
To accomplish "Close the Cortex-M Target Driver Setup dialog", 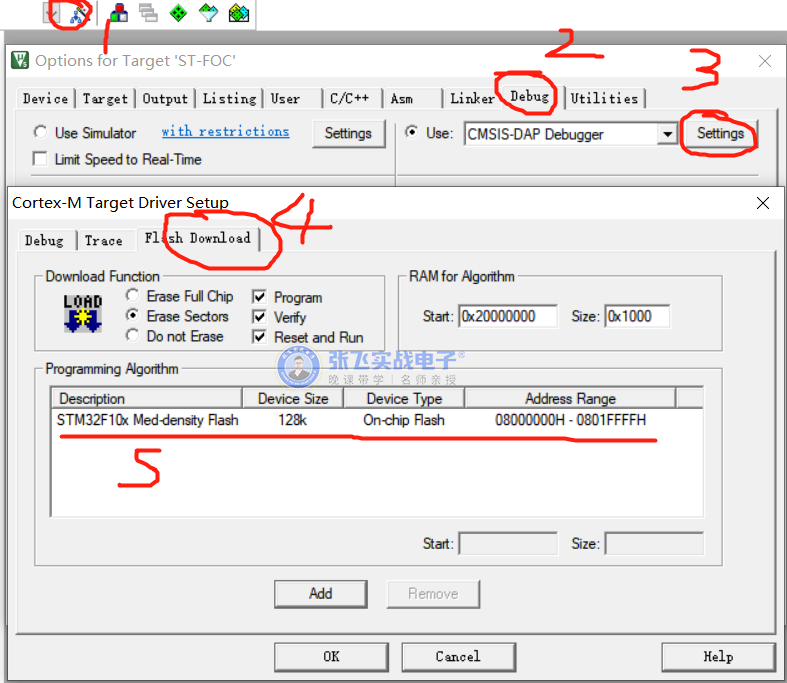I will pos(762,203).
